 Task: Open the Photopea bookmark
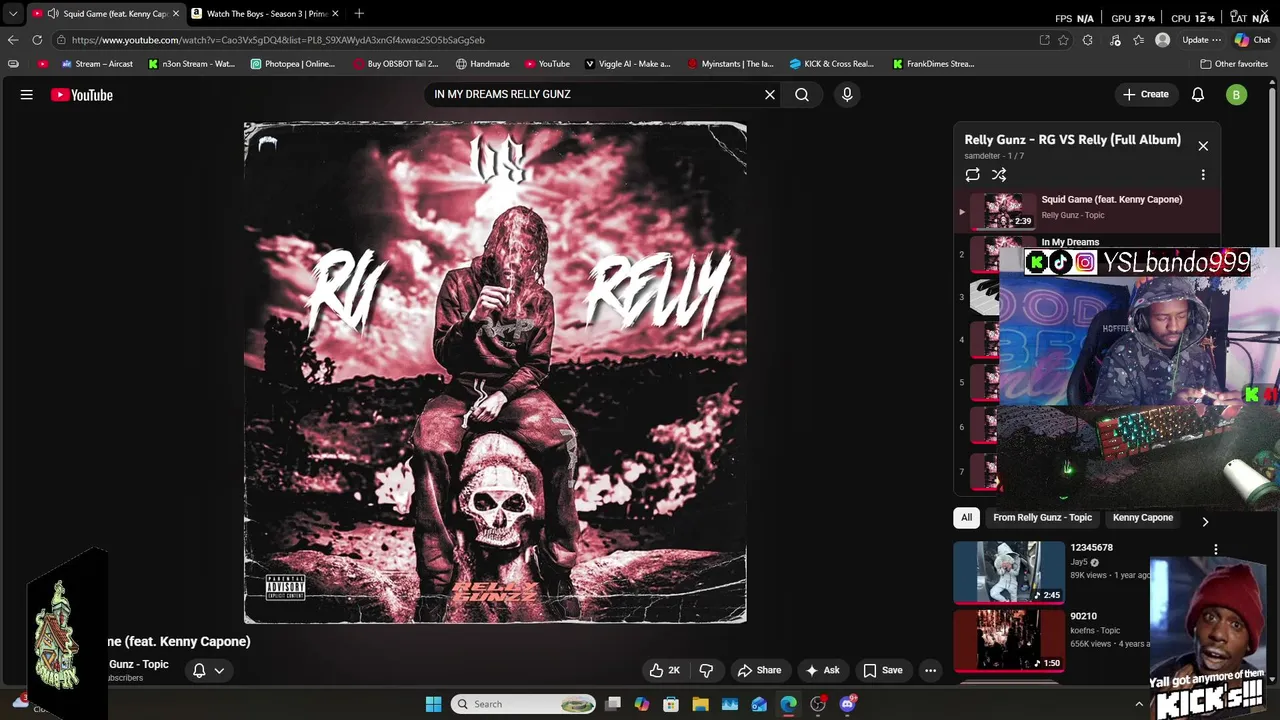[293, 64]
